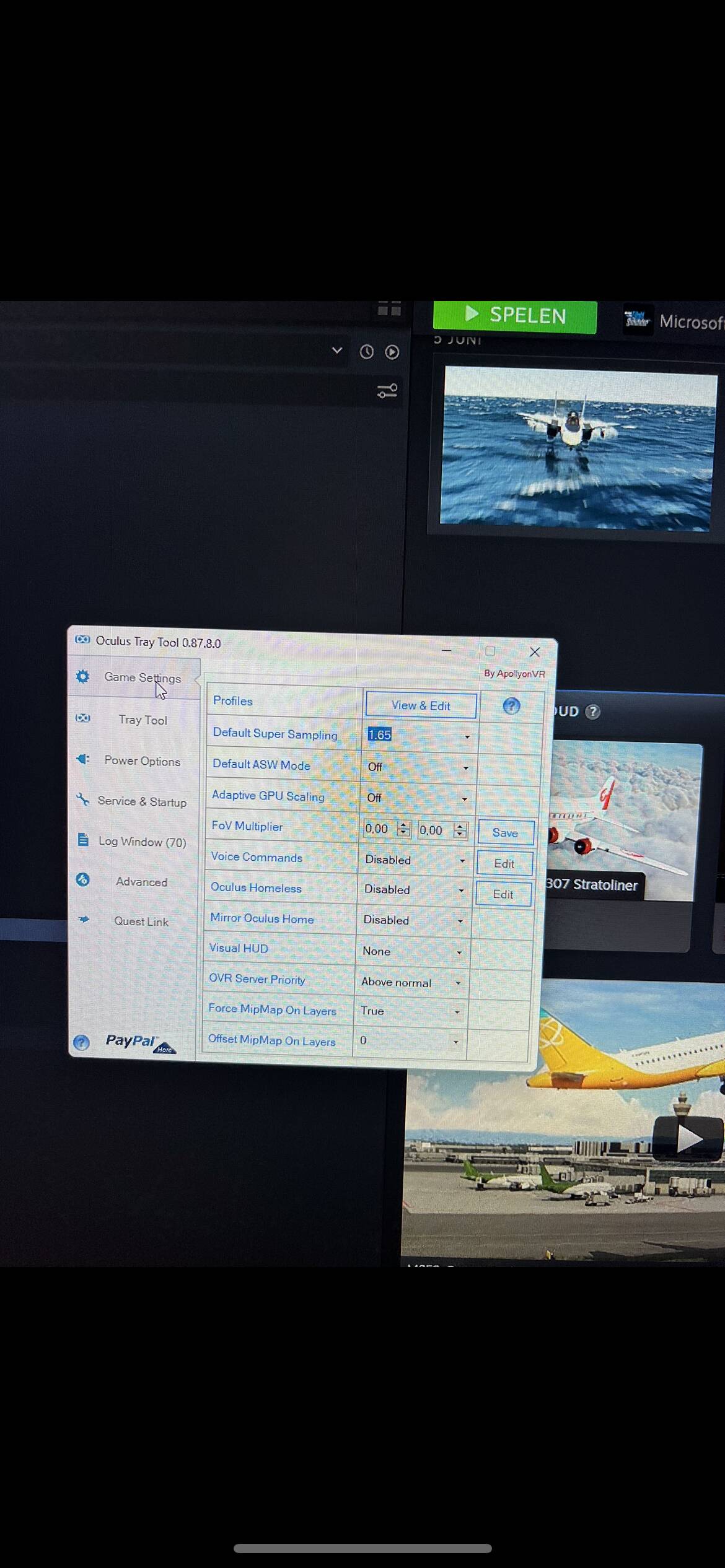
Task: Click the grid view icon
Action: [389, 309]
